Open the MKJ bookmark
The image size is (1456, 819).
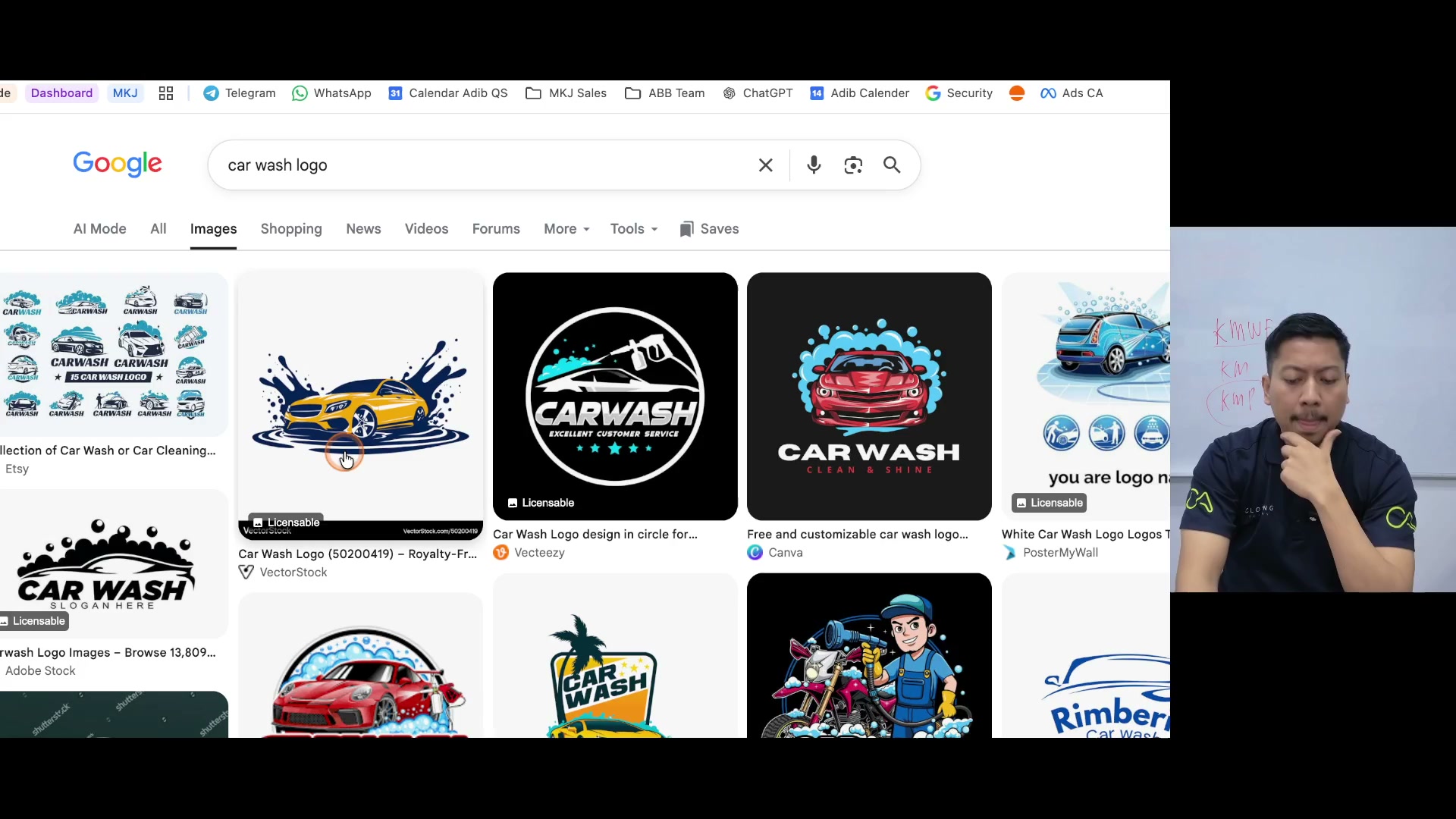point(125,93)
